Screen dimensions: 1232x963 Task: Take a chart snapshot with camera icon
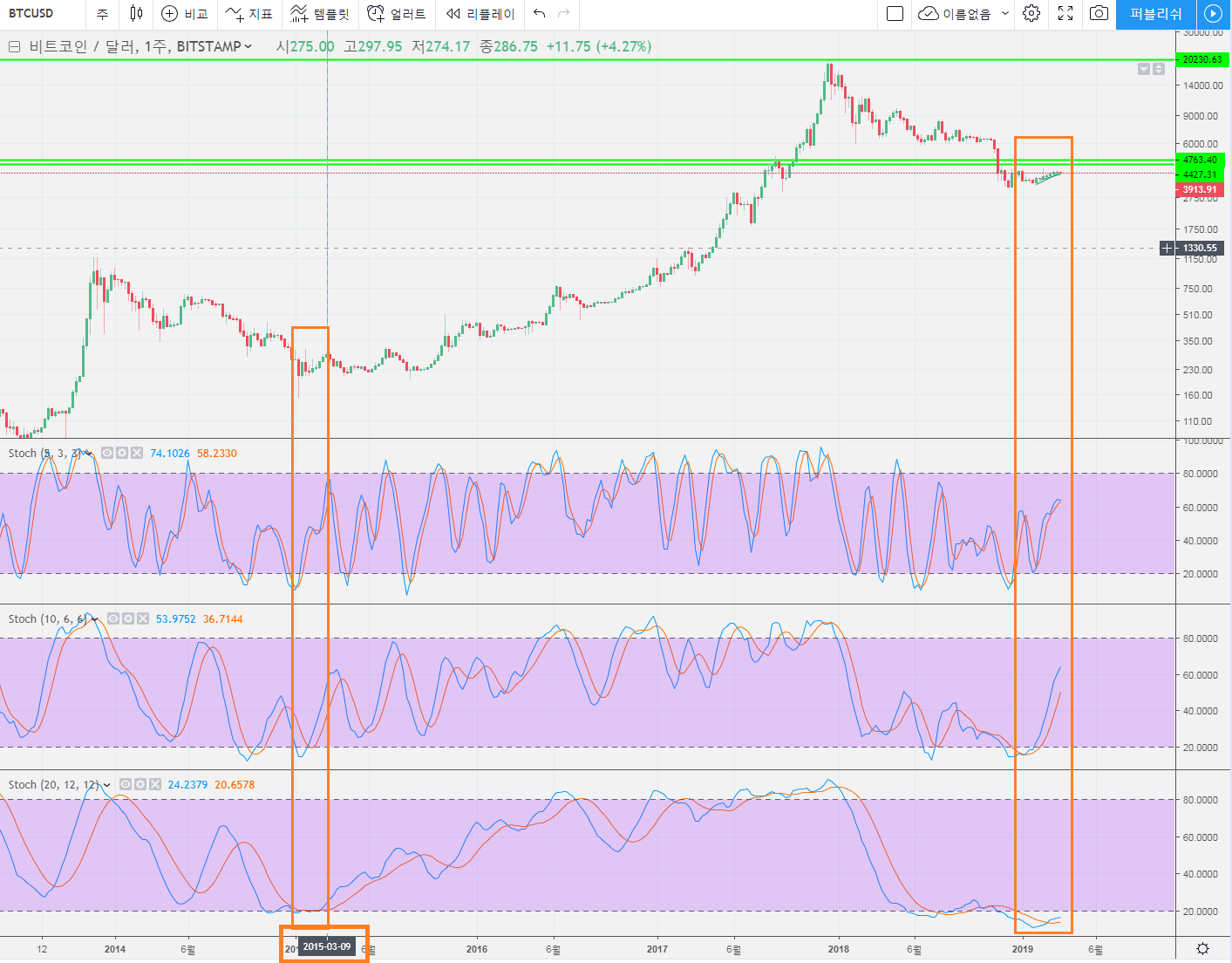click(1099, 14)
